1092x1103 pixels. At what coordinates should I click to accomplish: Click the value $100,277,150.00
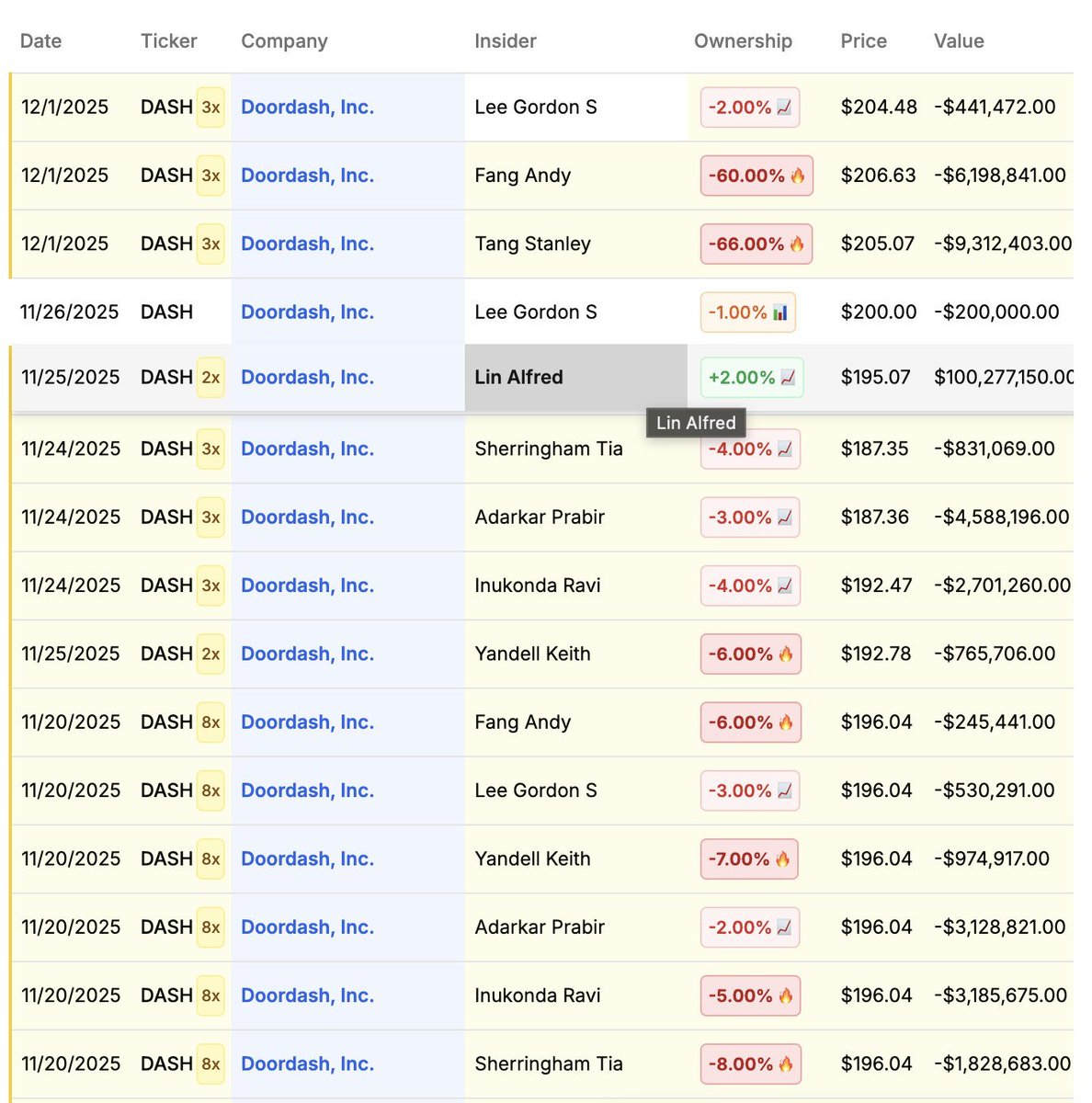point(1004,378)
